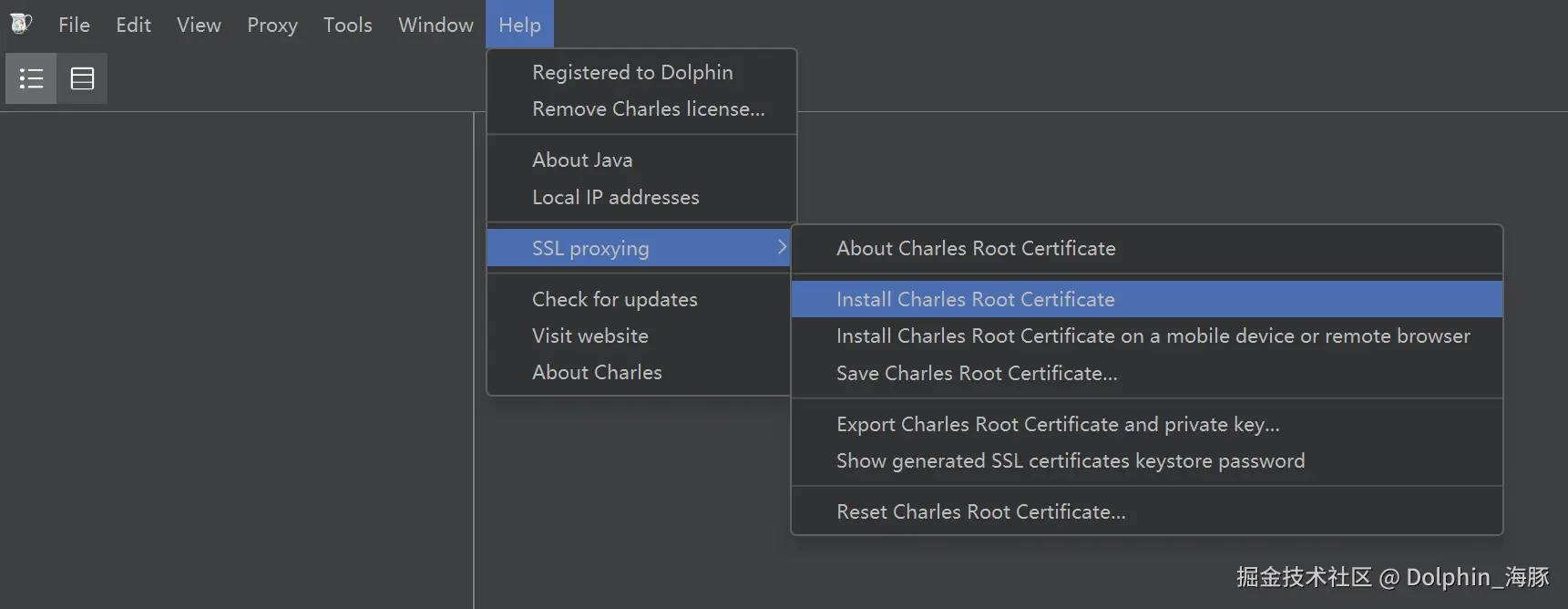Screen dimensions: 1568x609
Task: Open the Window menu
Action: [x=436, y=25]
